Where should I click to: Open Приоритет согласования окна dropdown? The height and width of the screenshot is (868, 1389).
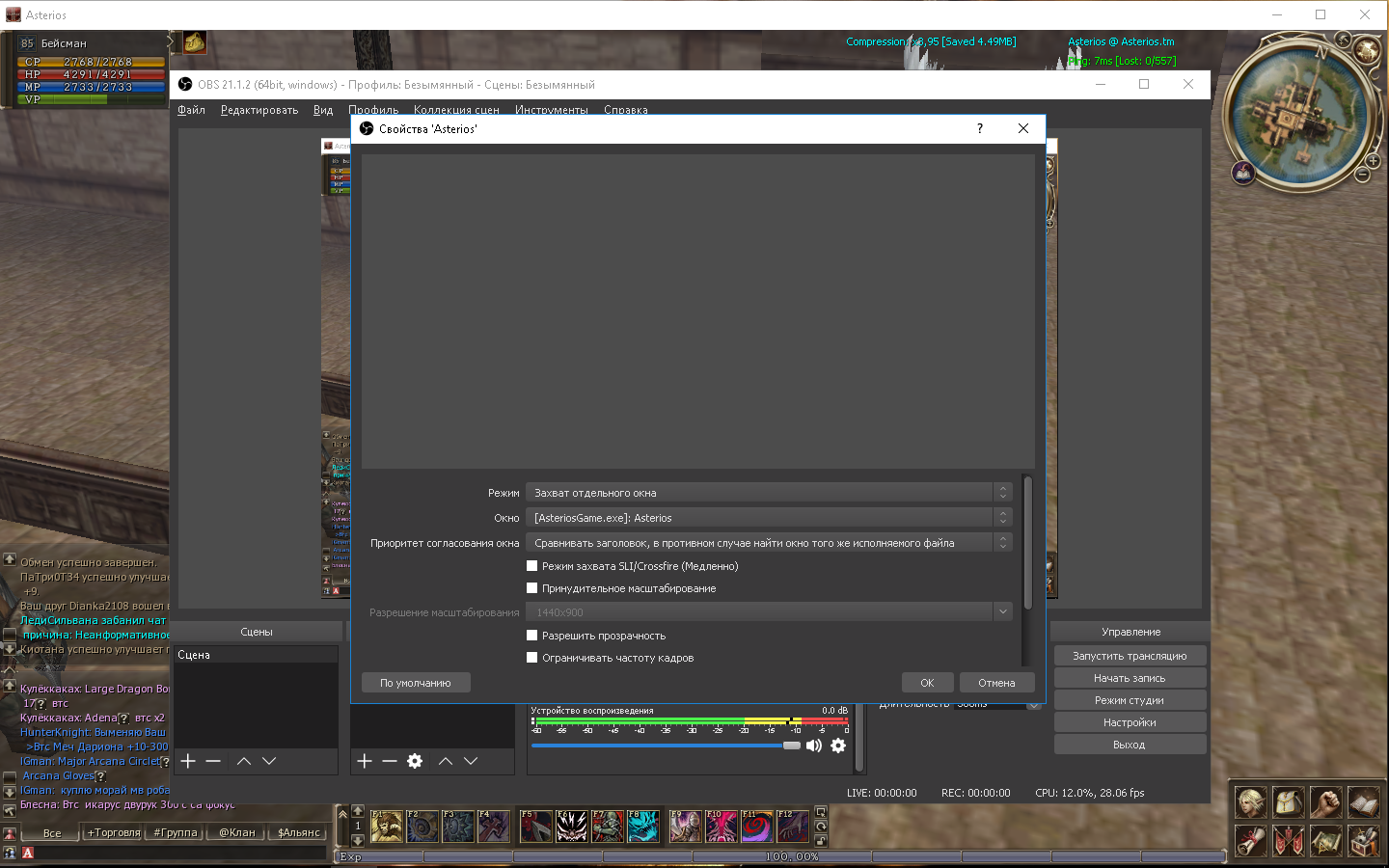click(x=769, y=543)
